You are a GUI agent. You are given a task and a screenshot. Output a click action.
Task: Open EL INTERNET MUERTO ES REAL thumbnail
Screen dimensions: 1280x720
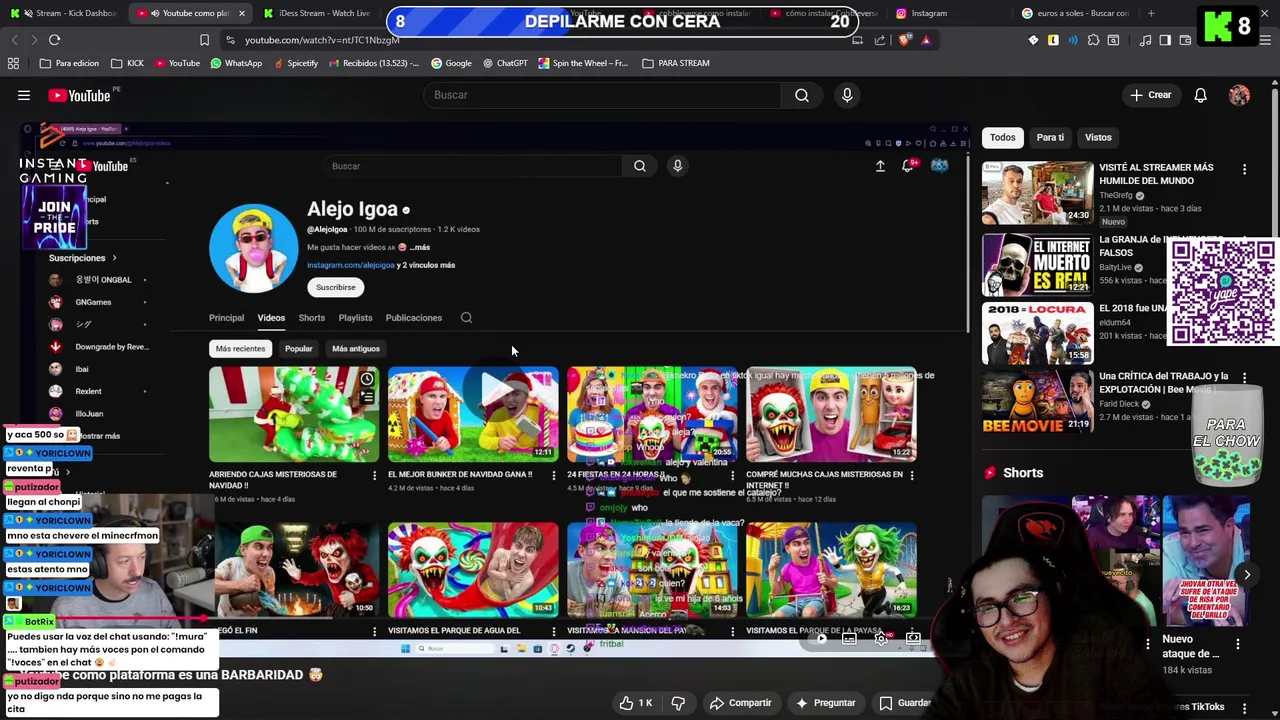pyautogui.click(x=1037, y=265)
